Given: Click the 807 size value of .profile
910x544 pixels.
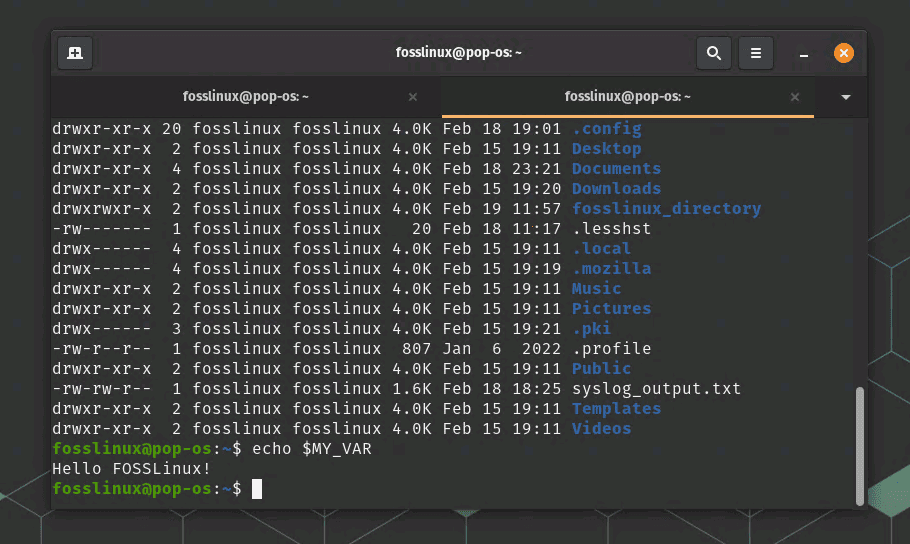Looking at the screenshot, I should tap(417, 348).
